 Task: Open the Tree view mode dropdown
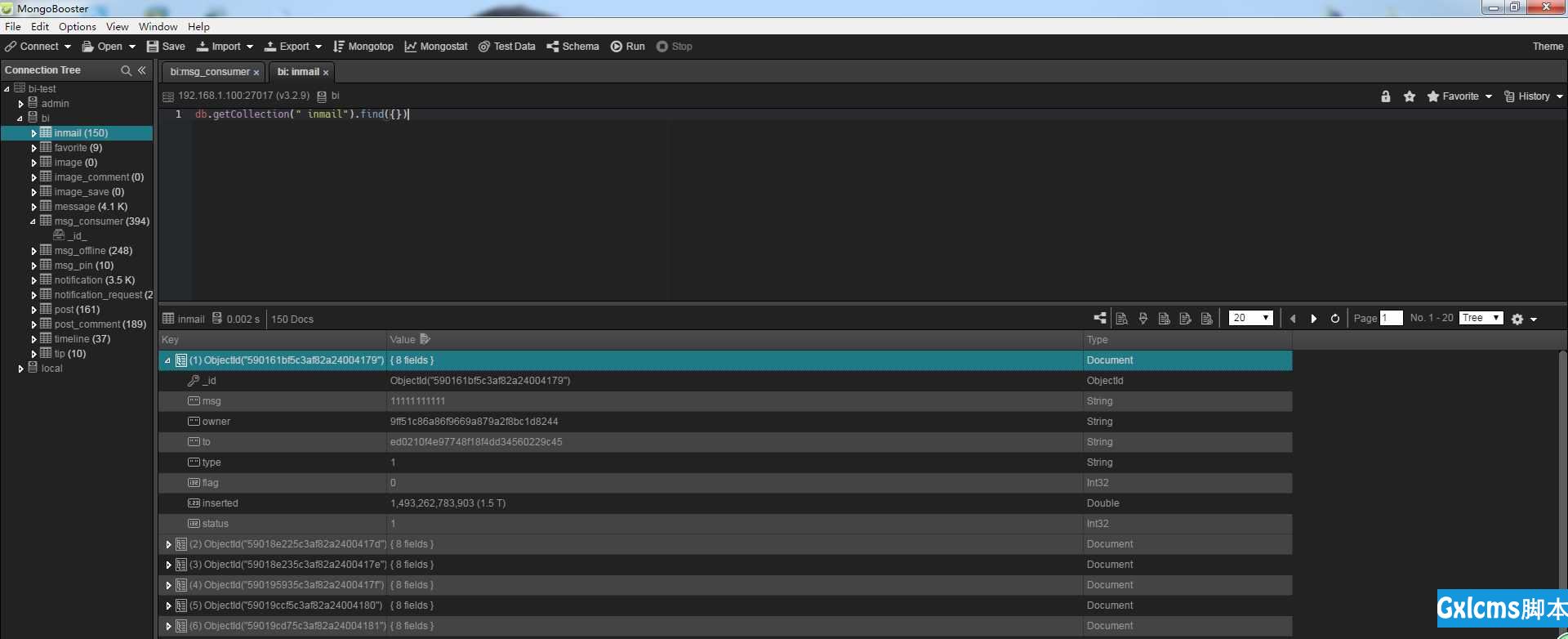1481,318
